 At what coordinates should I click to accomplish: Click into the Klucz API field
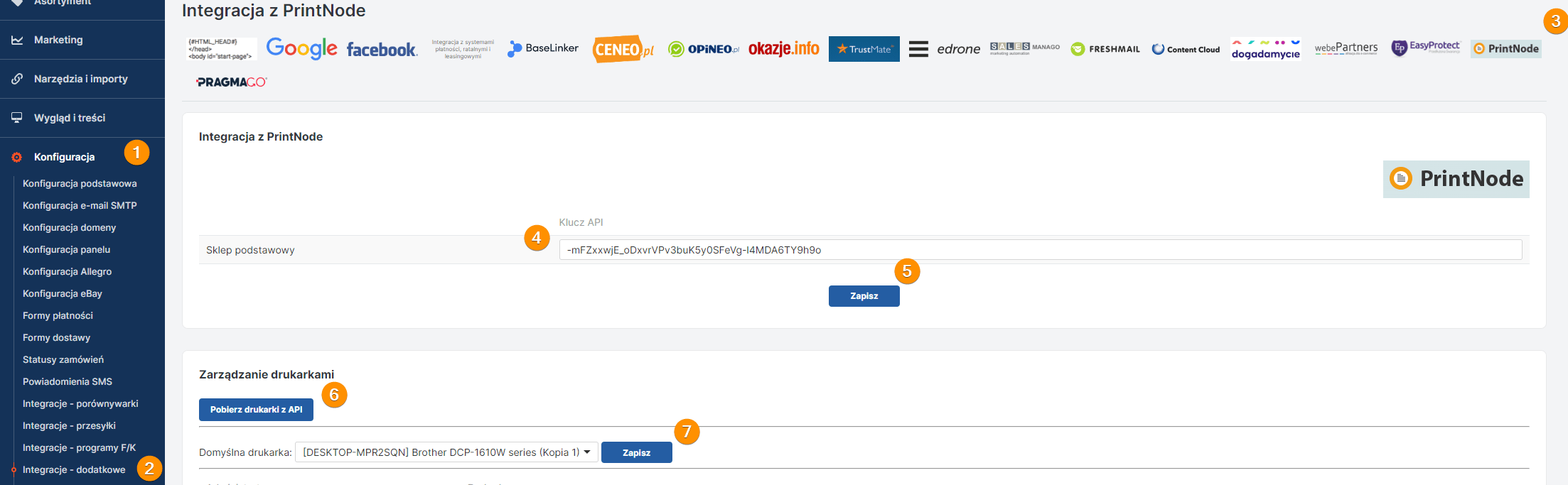(x=1040, y=250)
